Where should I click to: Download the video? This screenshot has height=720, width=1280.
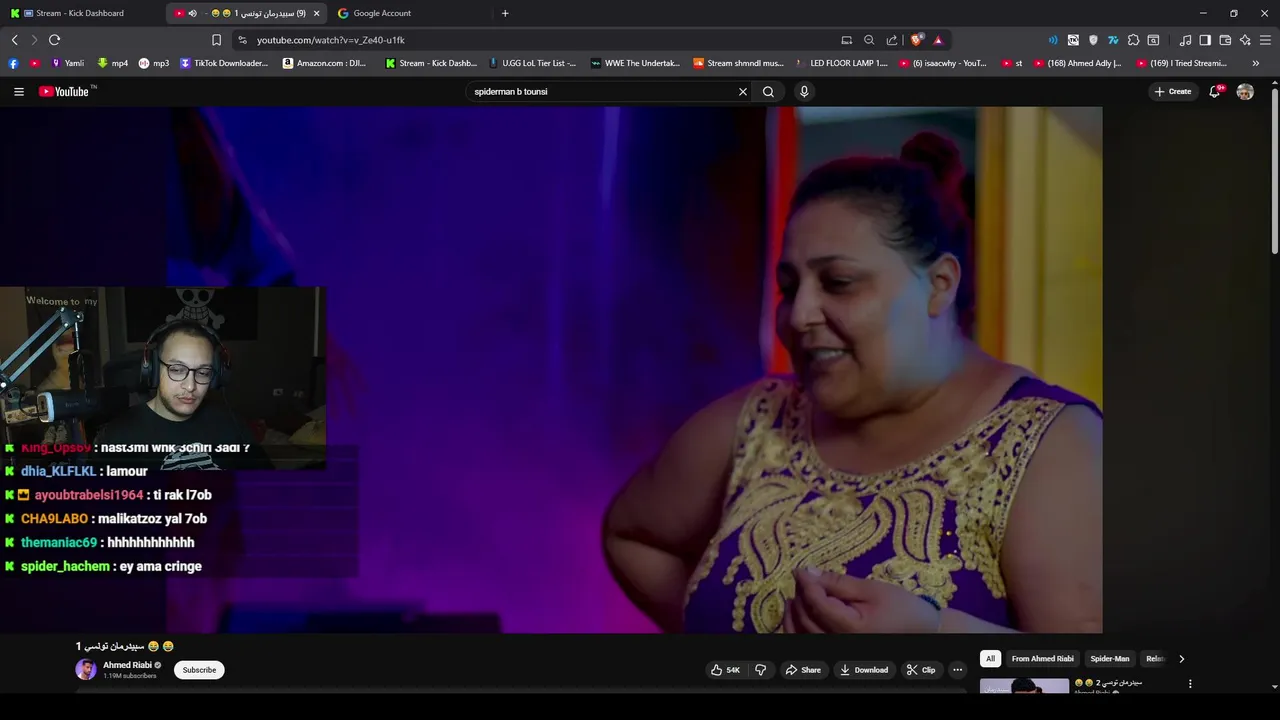point(864,670)
